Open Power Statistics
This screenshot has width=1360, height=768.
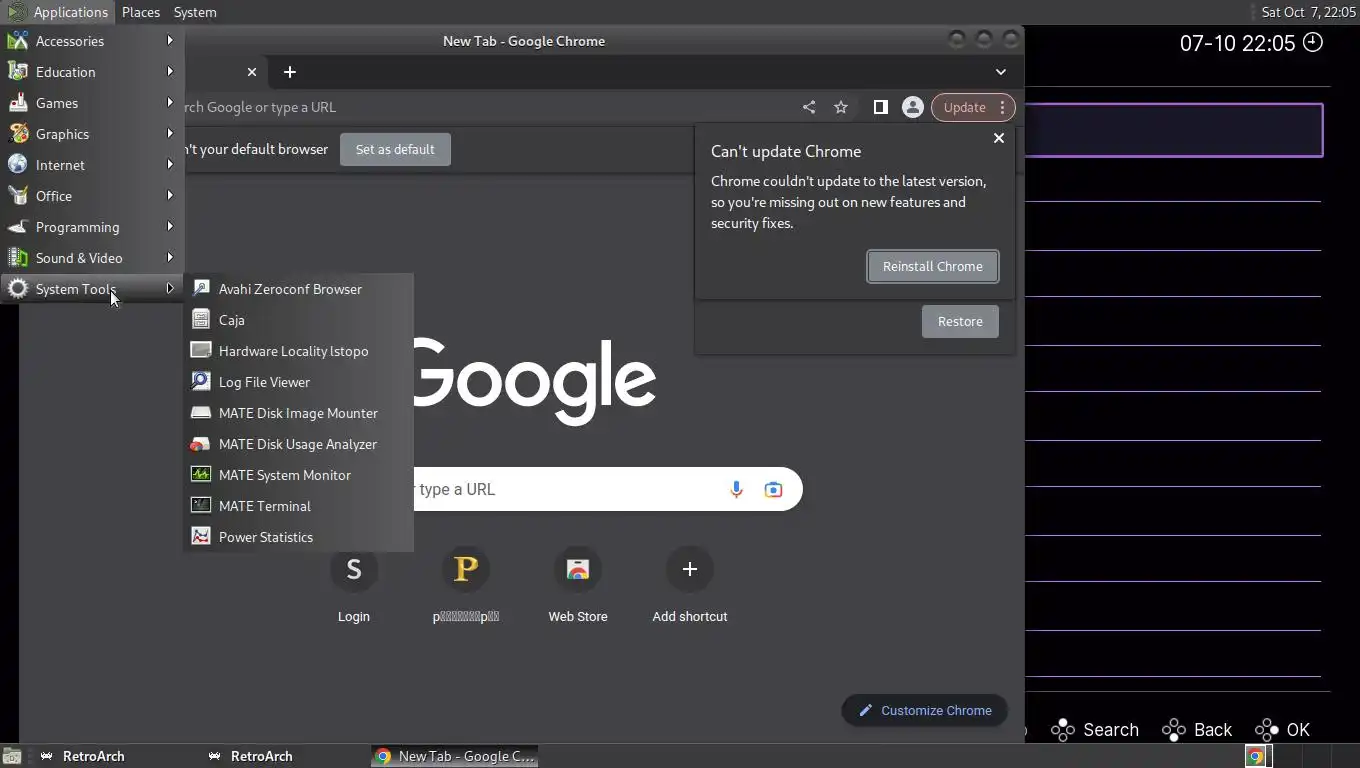(x=298, y=537)
